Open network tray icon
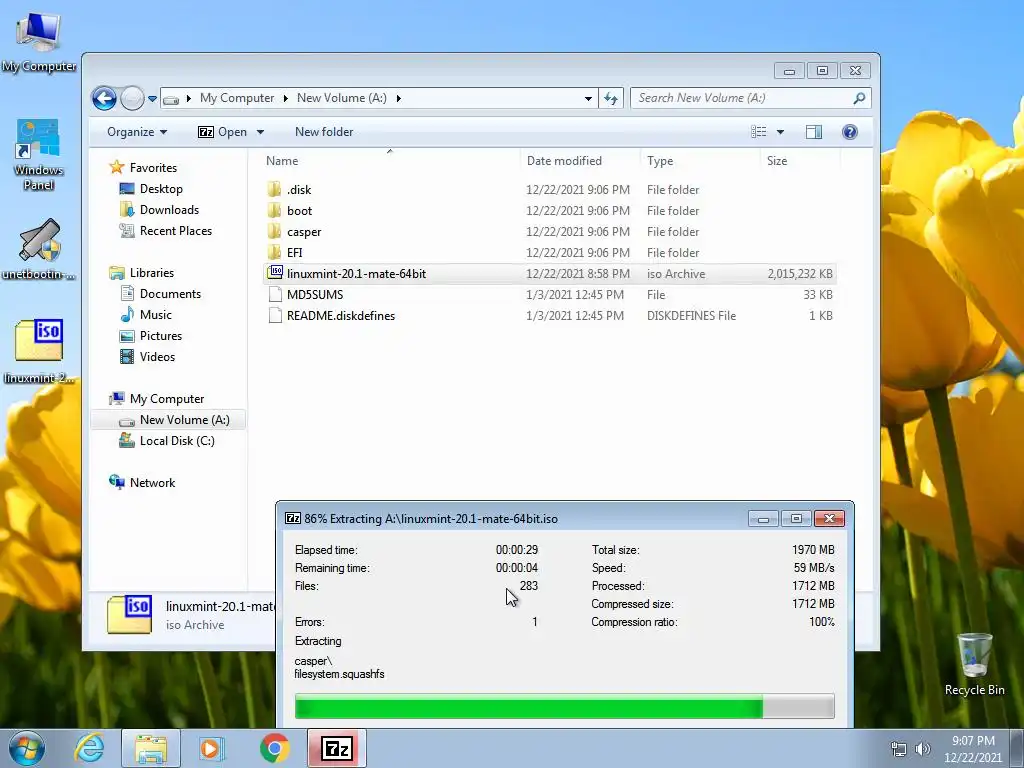The height and width of the screenshot is (768, 1024). [x=899, y=749]
